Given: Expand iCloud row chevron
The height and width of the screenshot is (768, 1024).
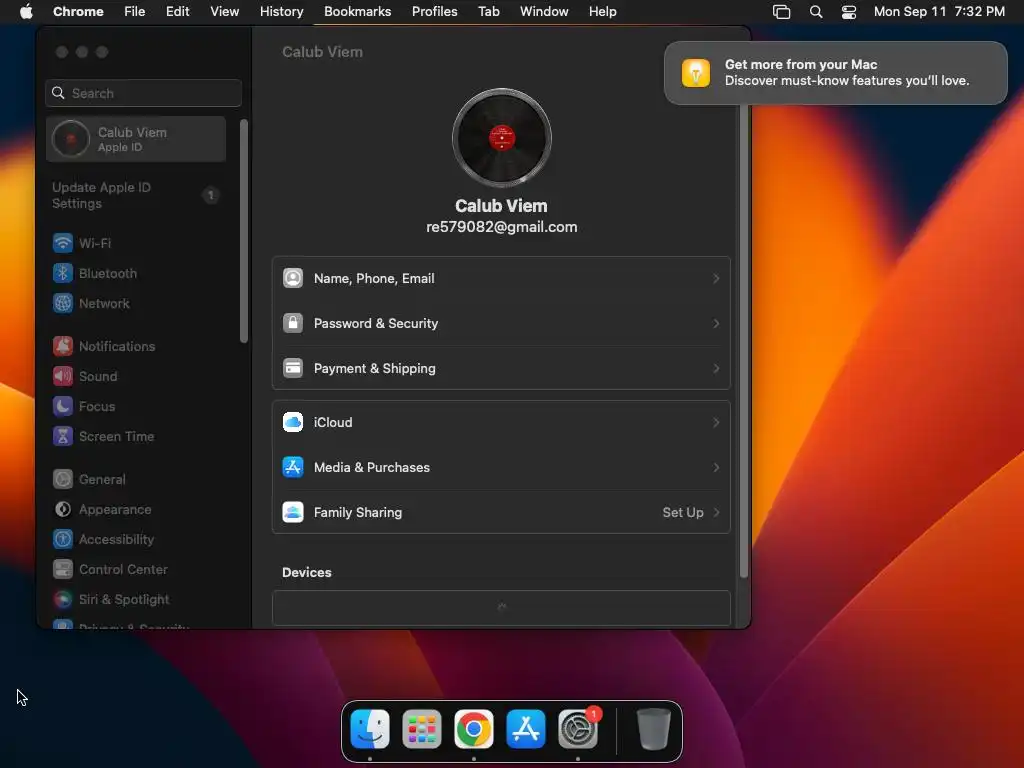Looking at the screenshot, I should 716,423.
